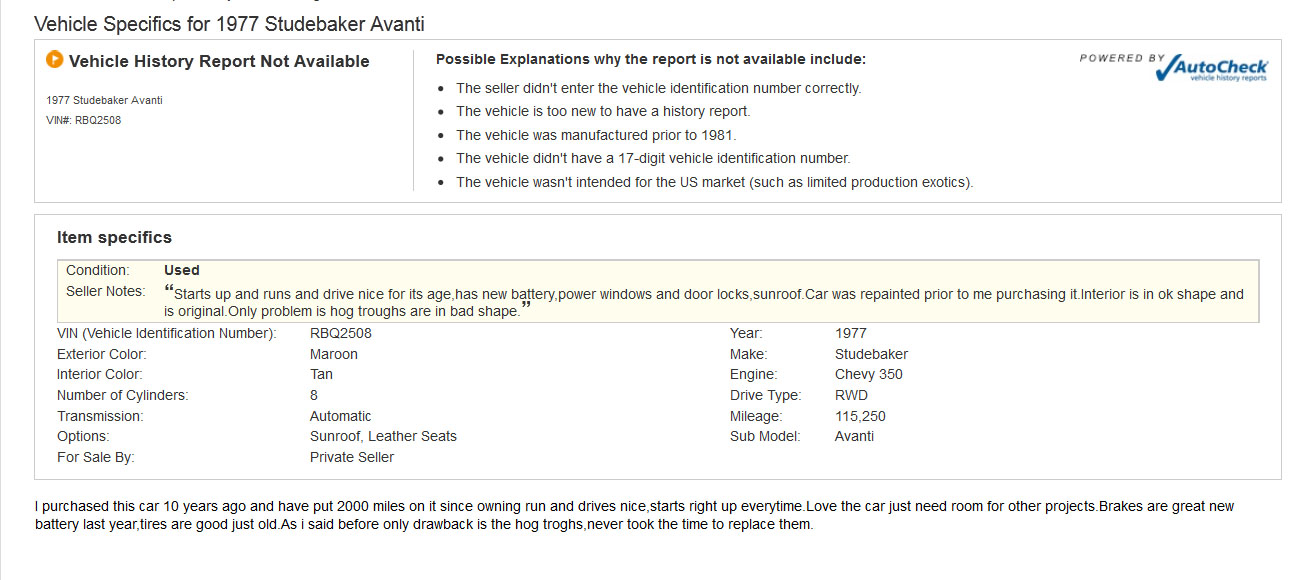This screenshot has height=580, width=1294.
Task: Click the 115,250 mileage value
Action: (x=860, y=416)
